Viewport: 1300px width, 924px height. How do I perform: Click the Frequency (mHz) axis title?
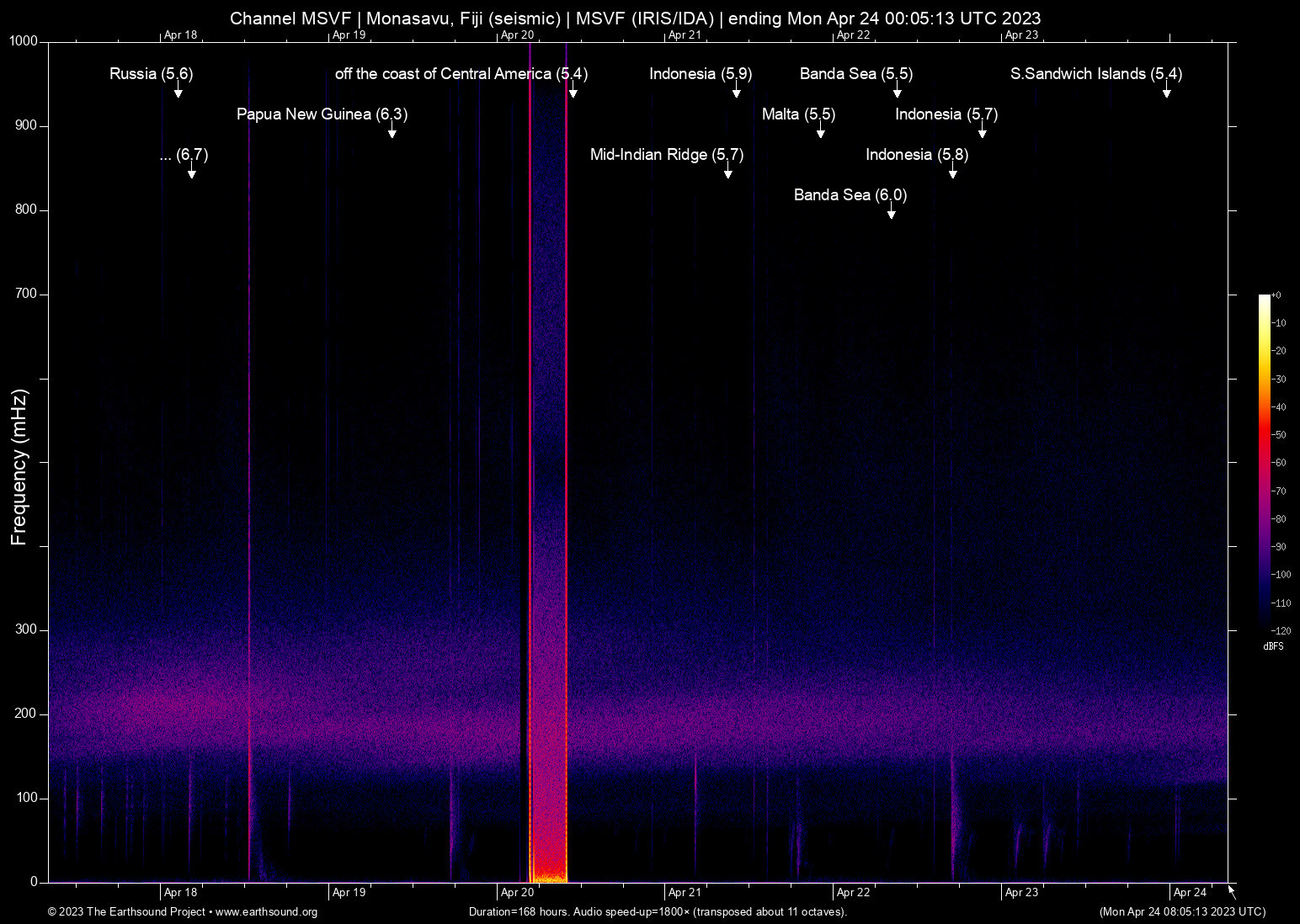pos(19,467)
